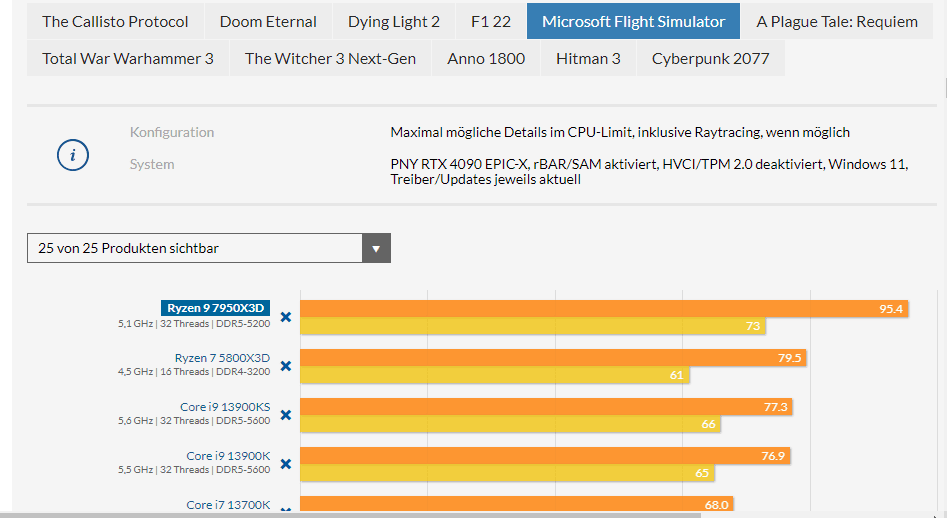Click the yellow bar showing 73
Image resolution: width=947 pixels, height=518 pixels.
tap(533, 326)
